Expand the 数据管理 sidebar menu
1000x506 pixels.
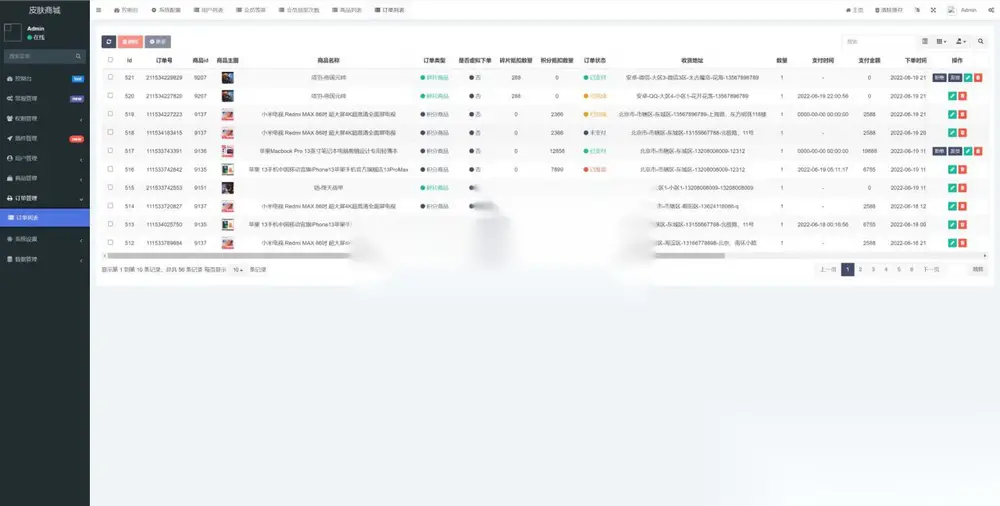point(45,260)
